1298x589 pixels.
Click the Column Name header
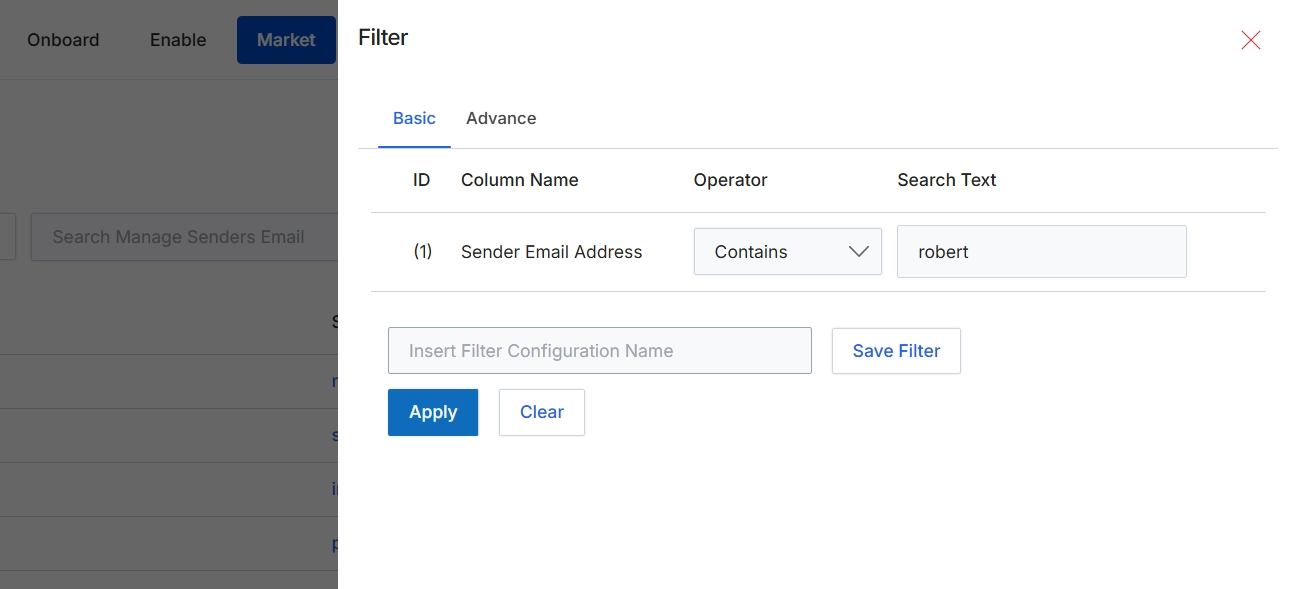pyautogui.click(x=520, y=180)
